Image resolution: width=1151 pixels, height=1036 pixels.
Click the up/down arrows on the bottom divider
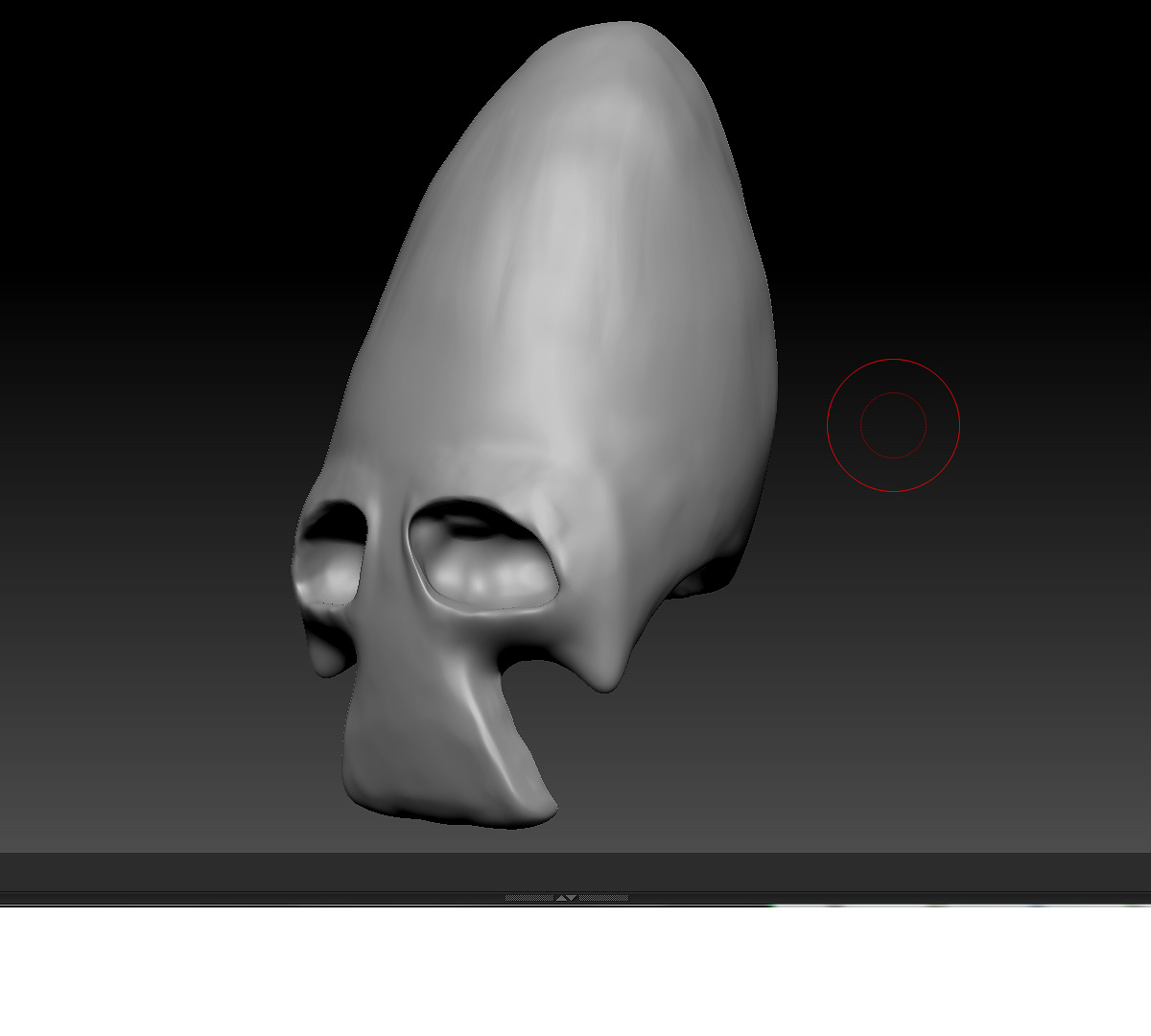567,898
